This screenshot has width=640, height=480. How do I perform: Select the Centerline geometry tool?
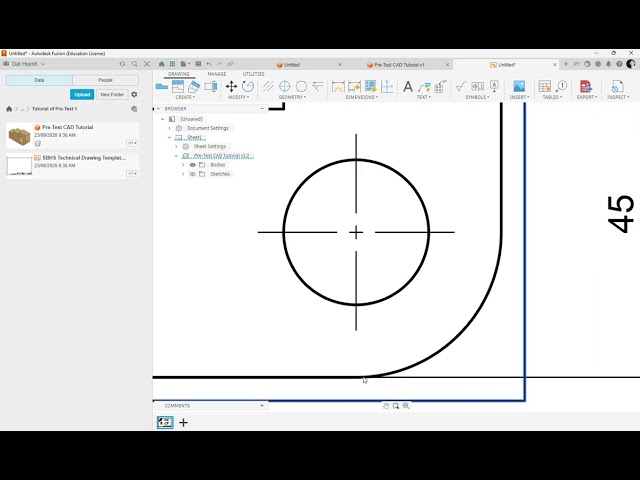(268, 86)
